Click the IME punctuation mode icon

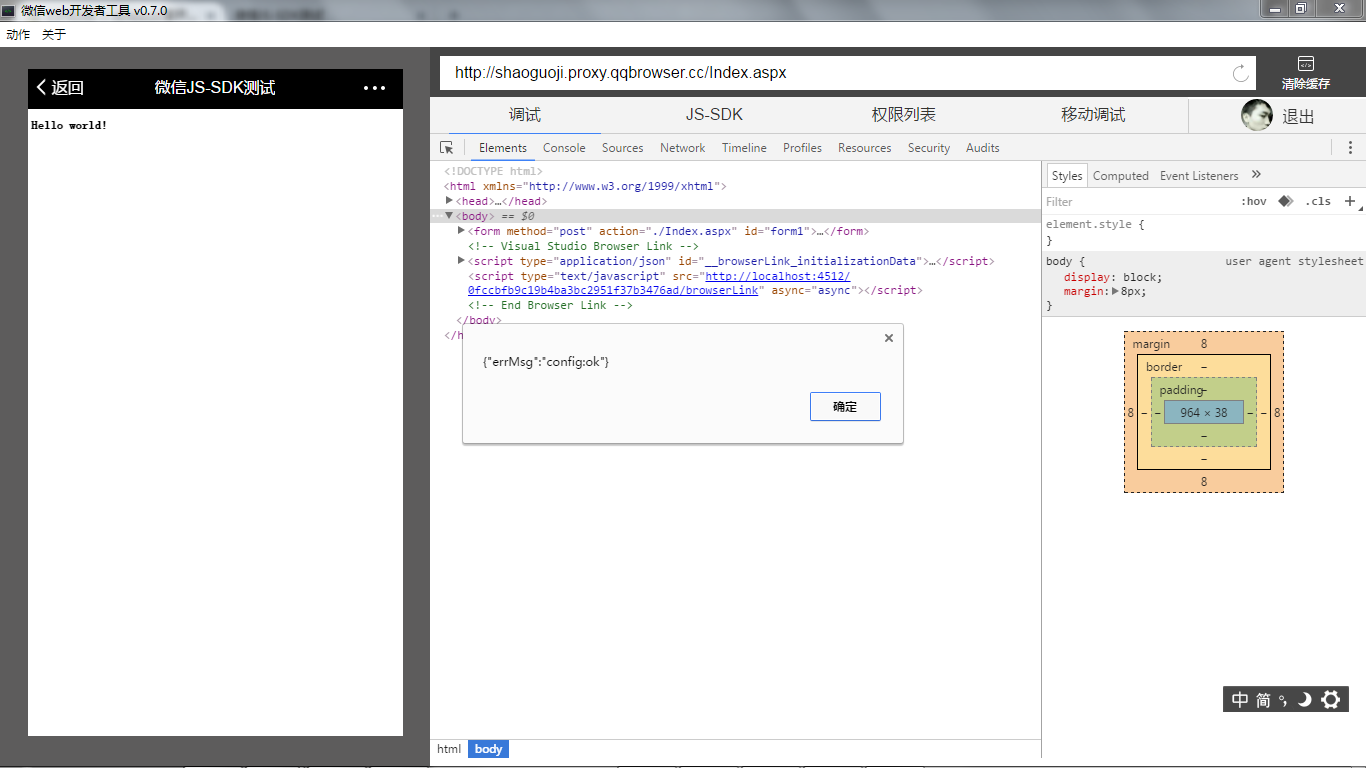[x=1283, y=700]
